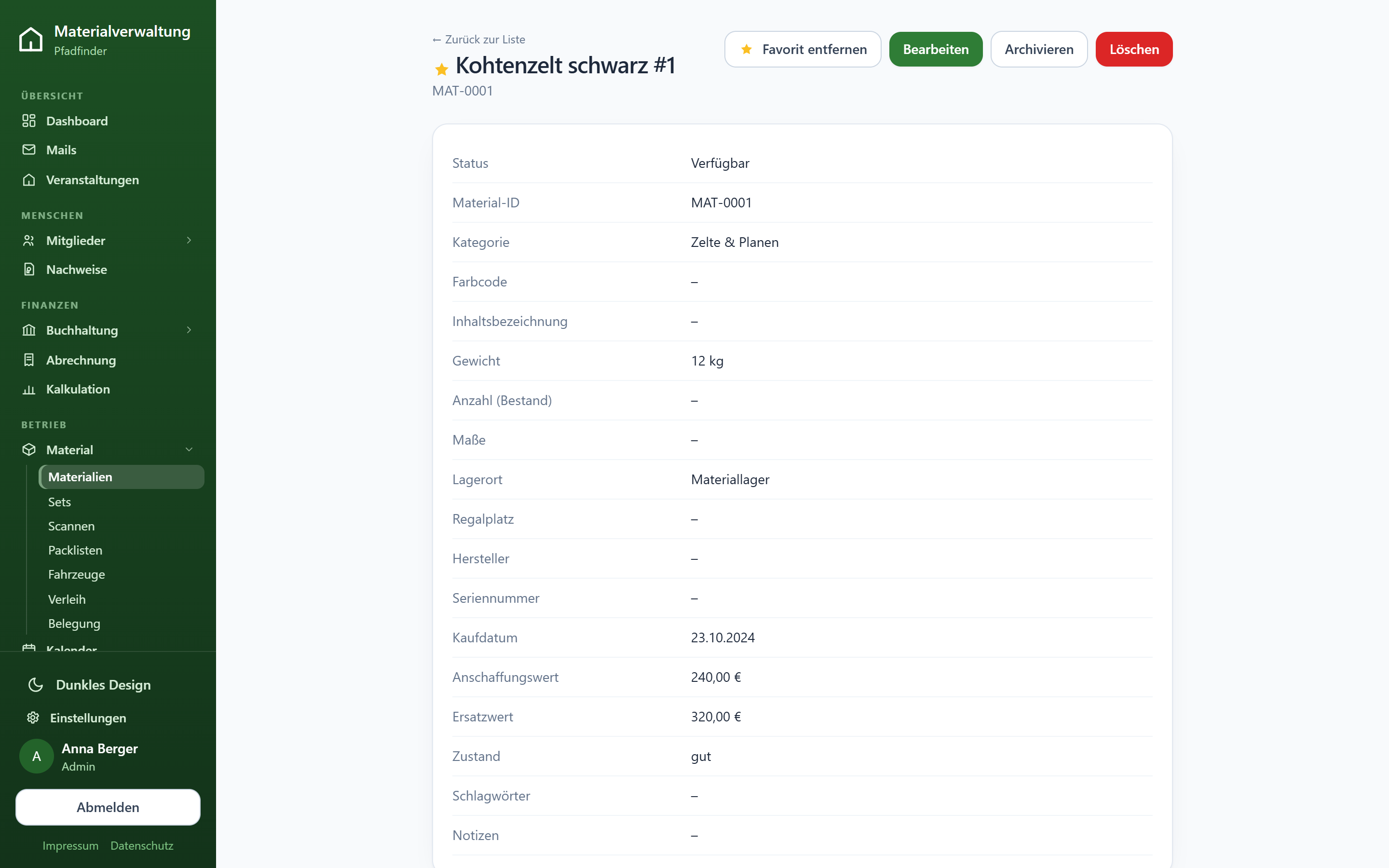Click the Anna Berger avatar circle
1389x868 pixels.
pos(37,756)
